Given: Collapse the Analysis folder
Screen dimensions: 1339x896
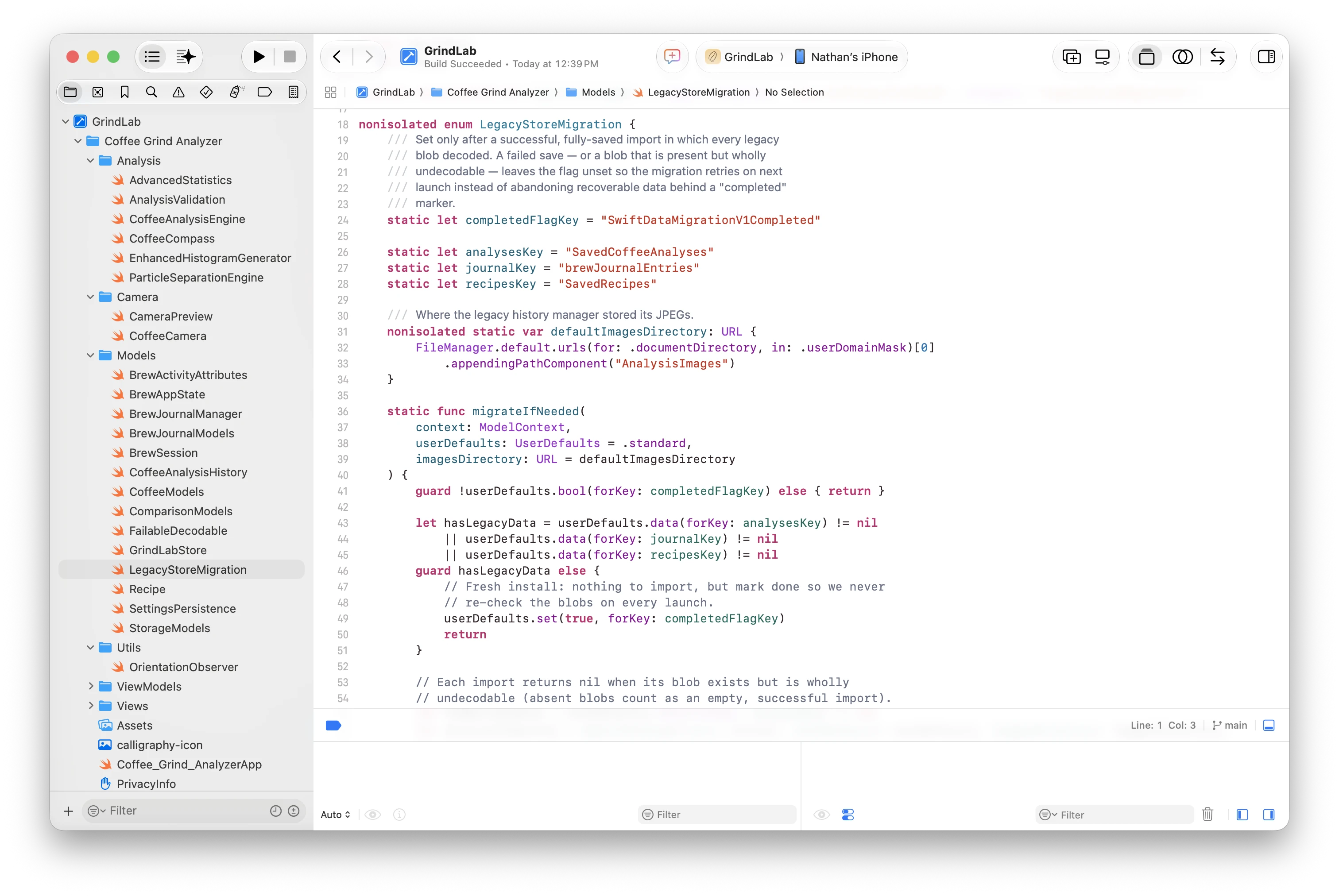Looking at the screenshot, I should click(90, 161).
